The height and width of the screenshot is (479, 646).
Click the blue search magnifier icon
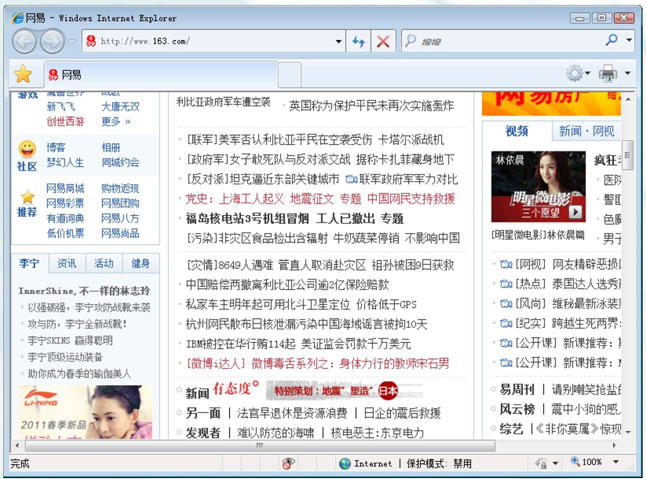[x=611, y=40]
